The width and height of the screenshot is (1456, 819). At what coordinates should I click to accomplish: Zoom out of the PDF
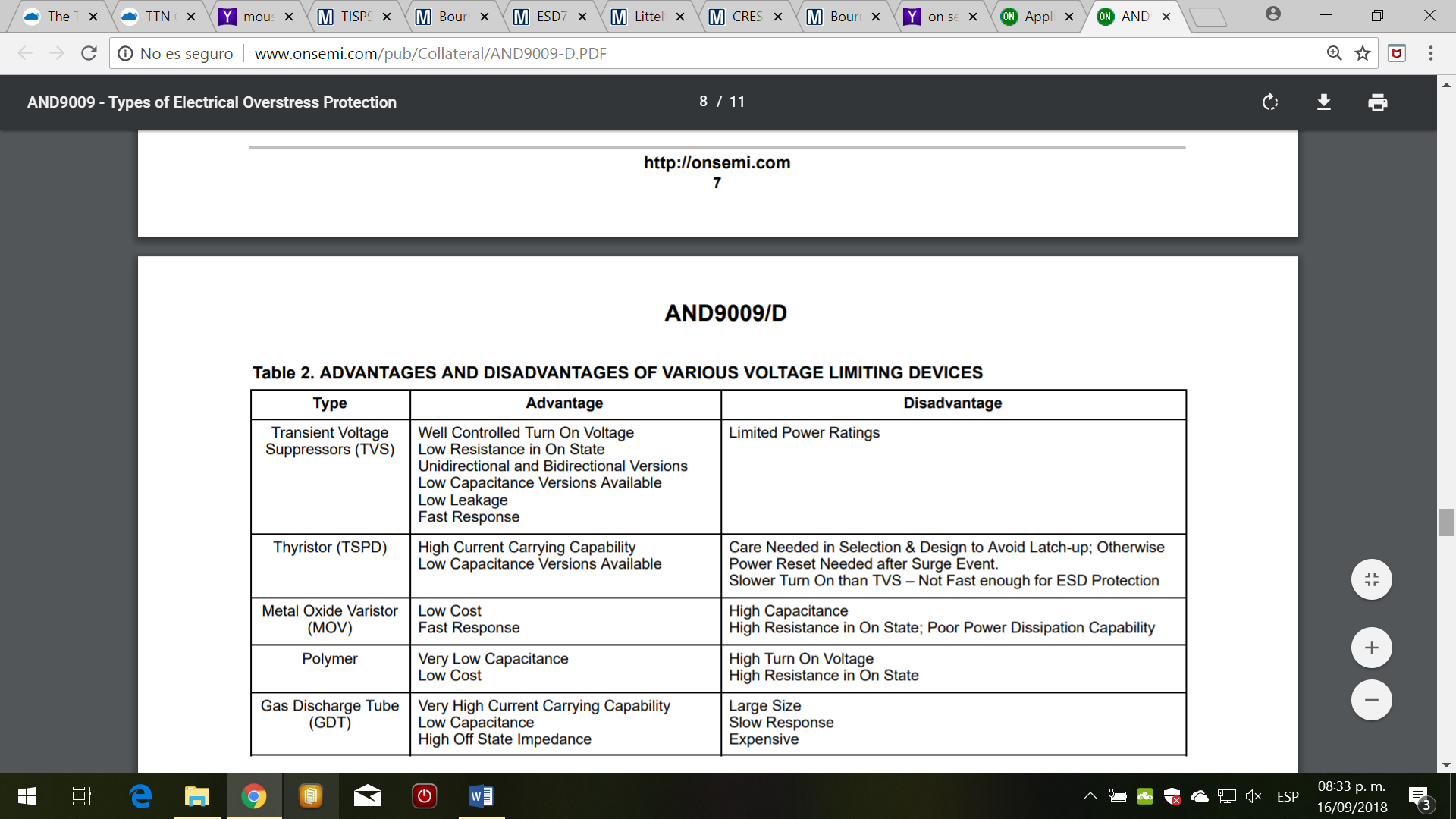pyautogui.click(x=1371, y=700)
